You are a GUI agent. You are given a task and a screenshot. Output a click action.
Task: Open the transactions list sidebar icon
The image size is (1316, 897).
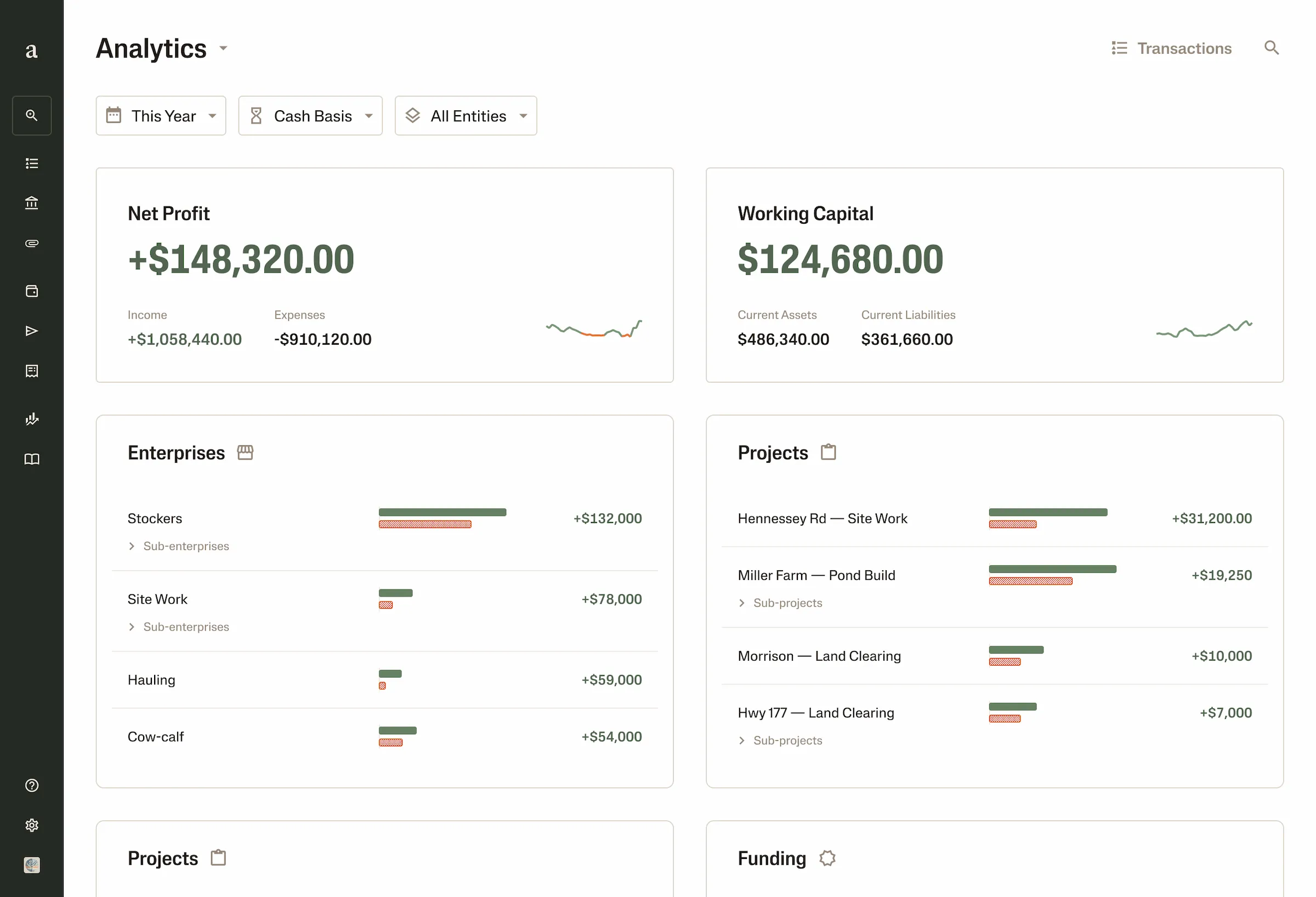[x=31, y=163]
